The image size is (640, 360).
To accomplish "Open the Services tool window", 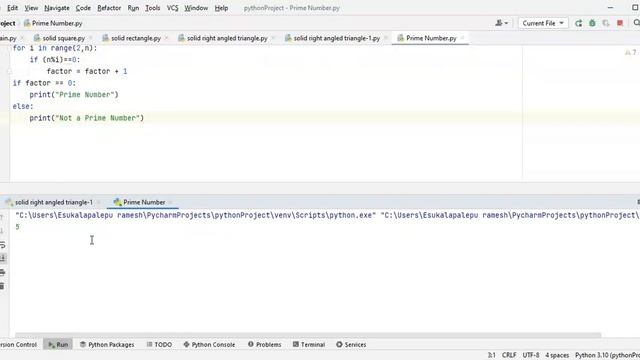I will (x=351, y=344).
